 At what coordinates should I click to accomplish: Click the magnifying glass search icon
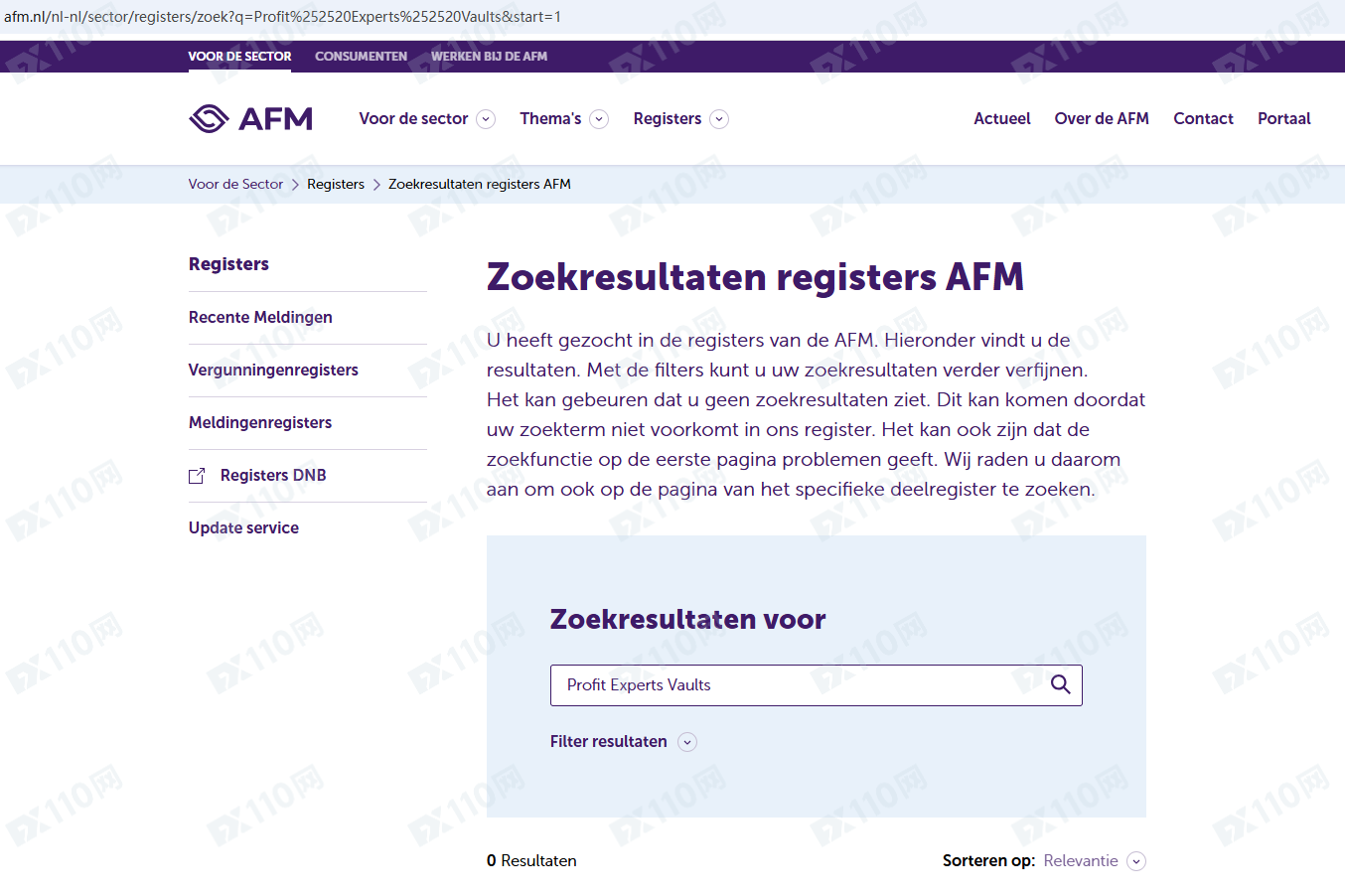(1060, 685)
